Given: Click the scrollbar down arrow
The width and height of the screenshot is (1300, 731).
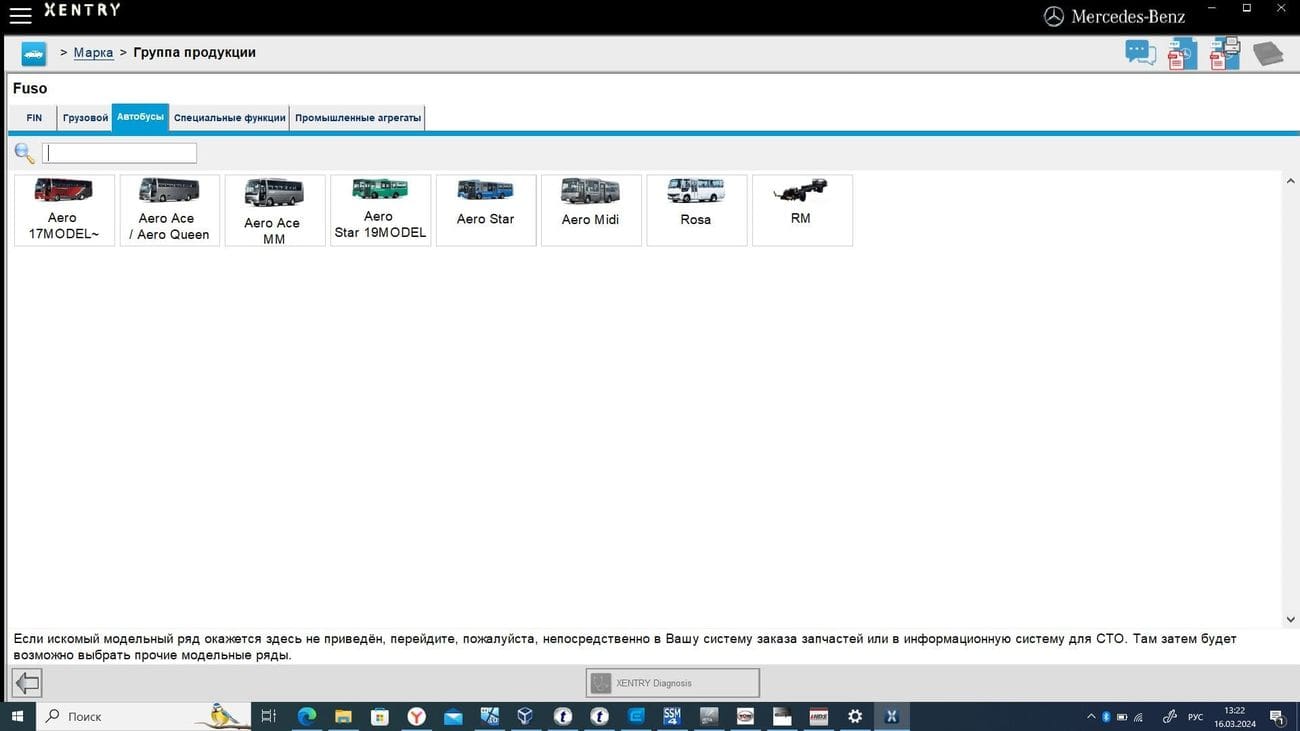Looking at the screenshot, I should (x=1290, y=620).
